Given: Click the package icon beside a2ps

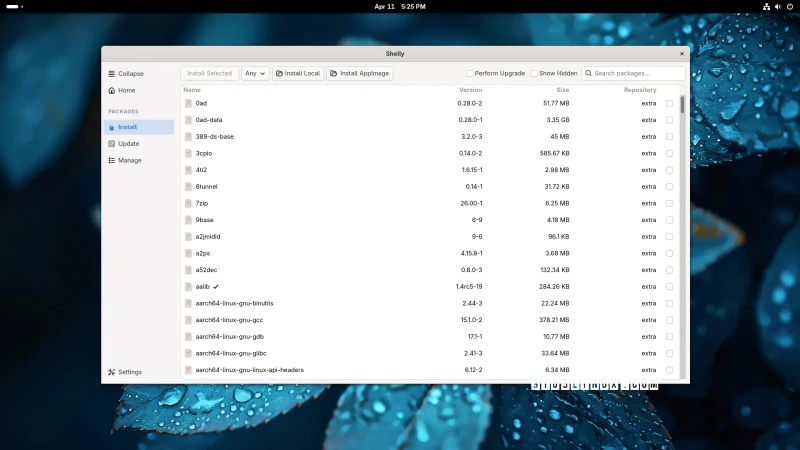Looking at the screenshot, I should point(188,253).
